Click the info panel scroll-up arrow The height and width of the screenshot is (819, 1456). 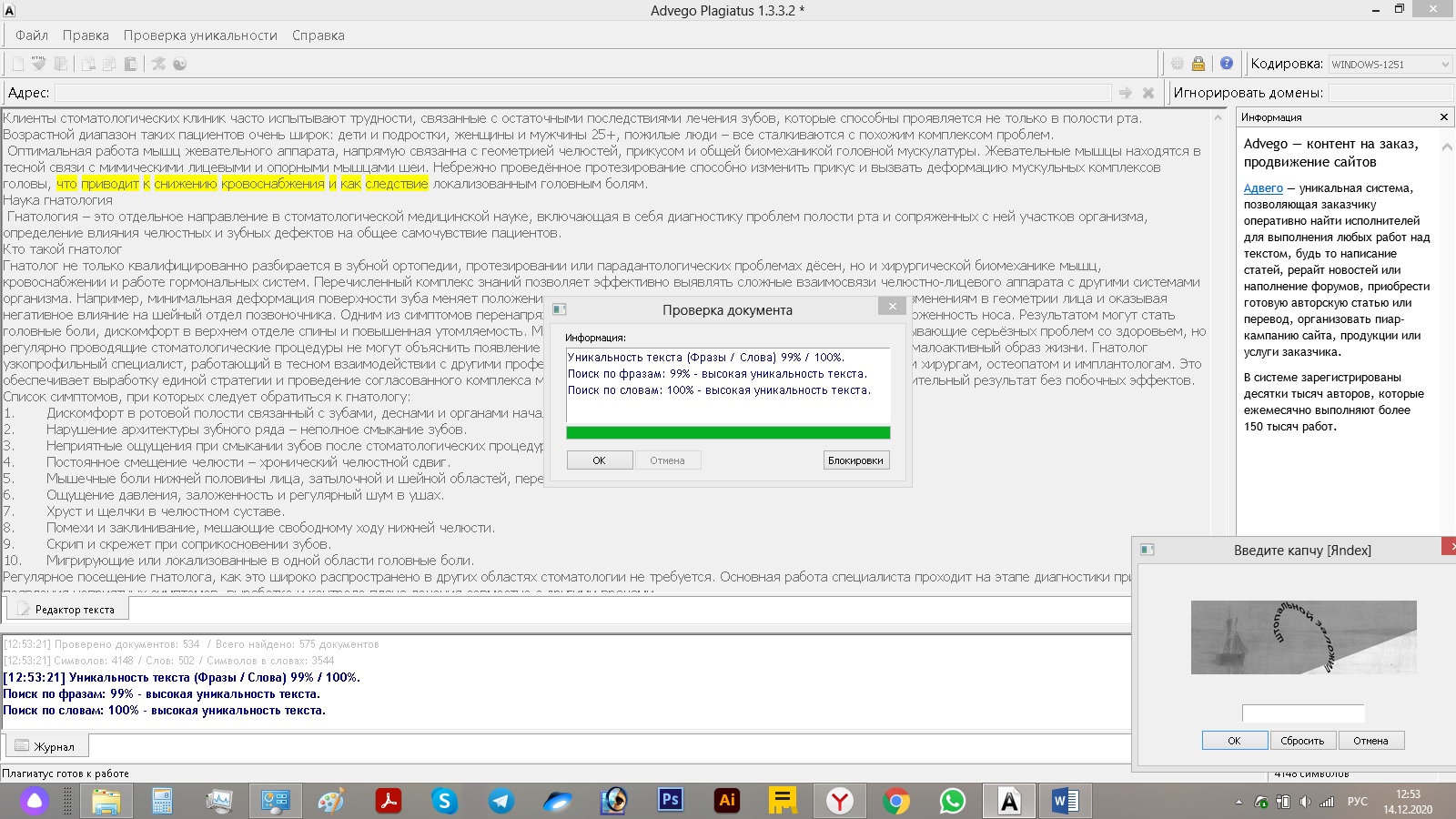[x=1446, y=147]
